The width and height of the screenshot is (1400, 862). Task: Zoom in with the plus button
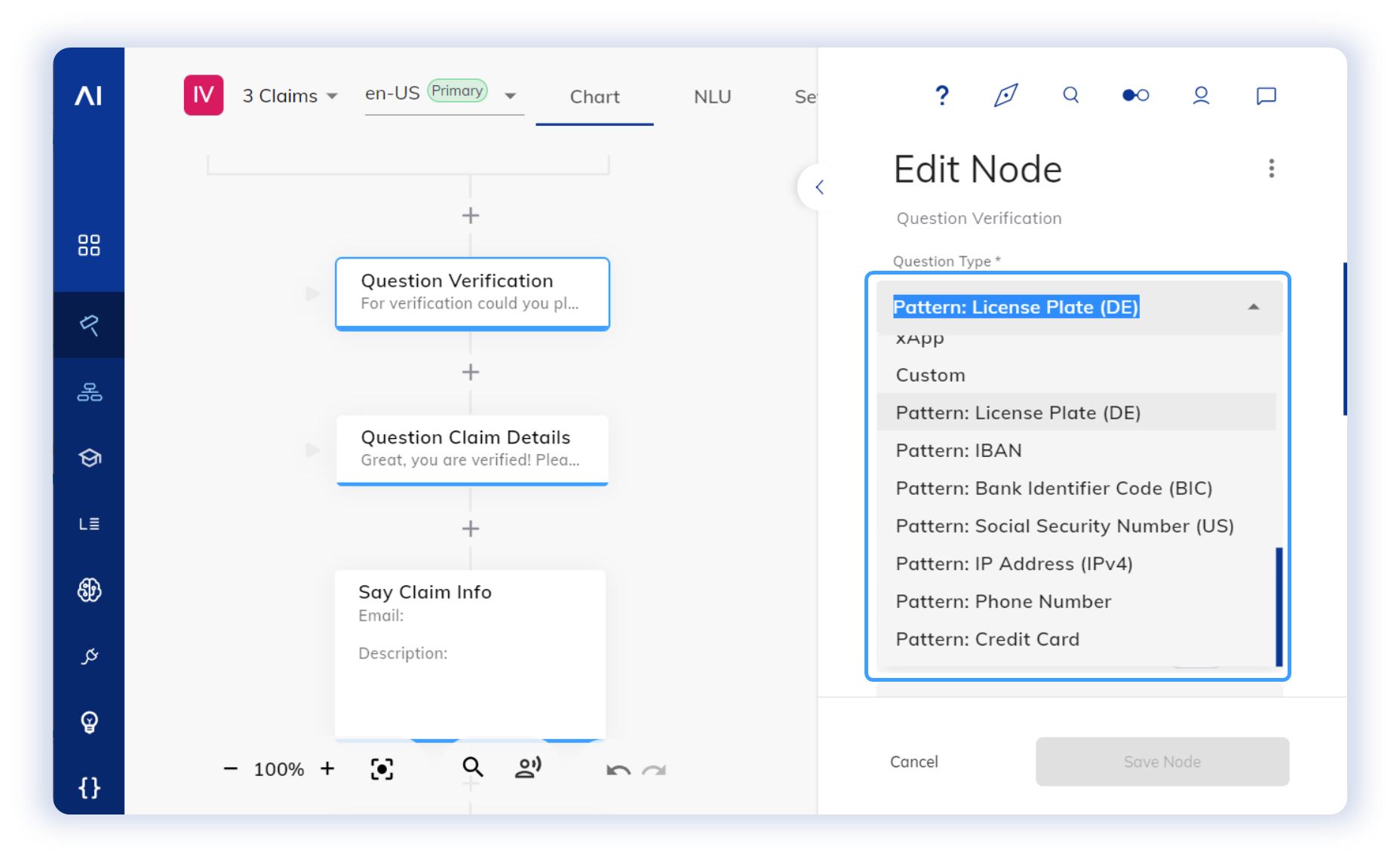pos(327,768)
